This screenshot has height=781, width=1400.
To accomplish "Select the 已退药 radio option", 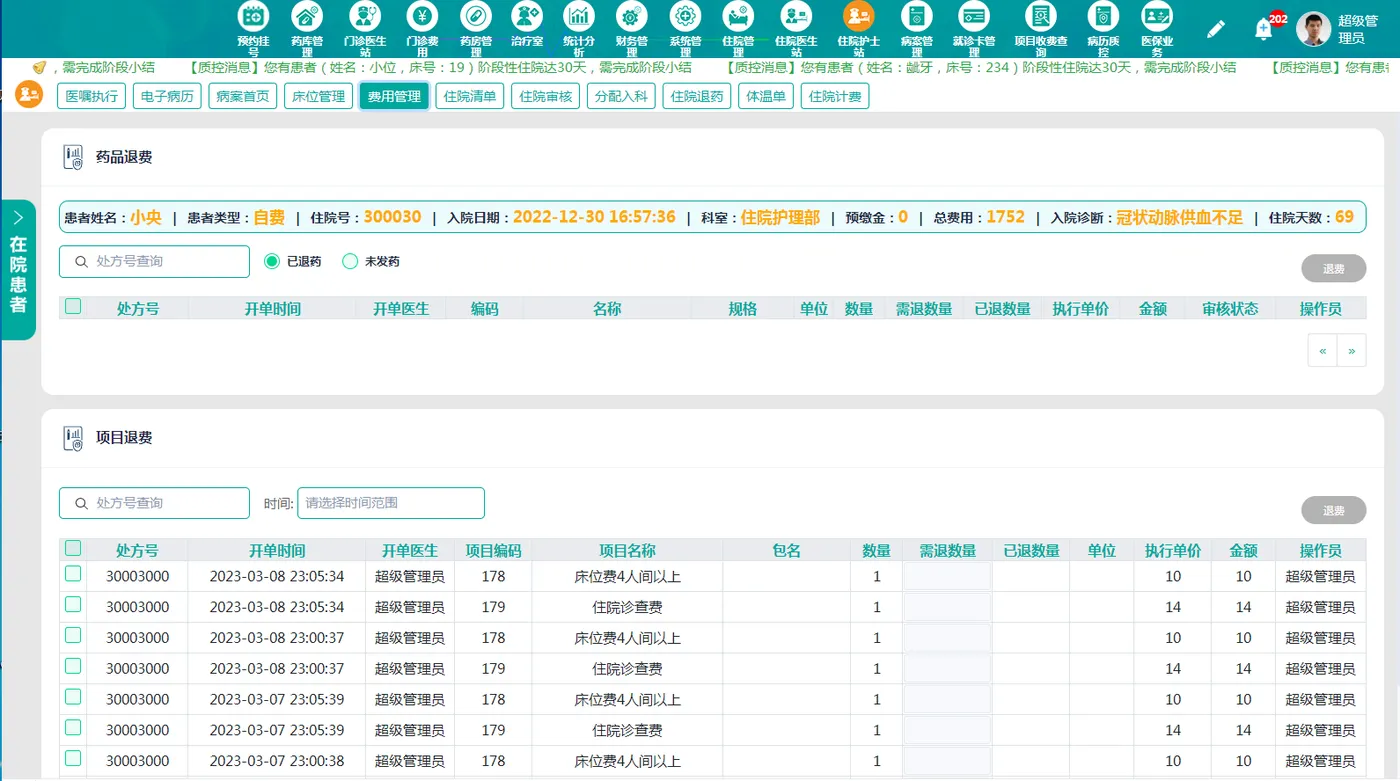I will 272,261.
